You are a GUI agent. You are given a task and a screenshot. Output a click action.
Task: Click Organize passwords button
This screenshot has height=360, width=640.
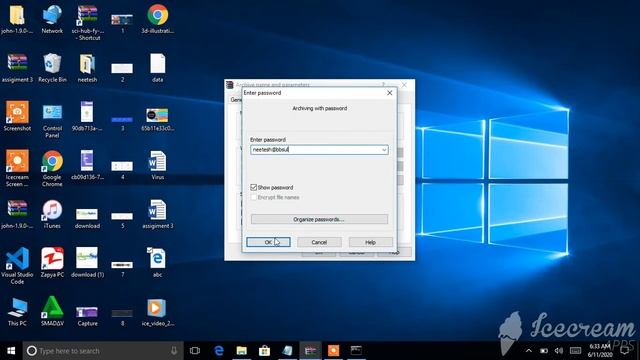[x=319, y=219]
